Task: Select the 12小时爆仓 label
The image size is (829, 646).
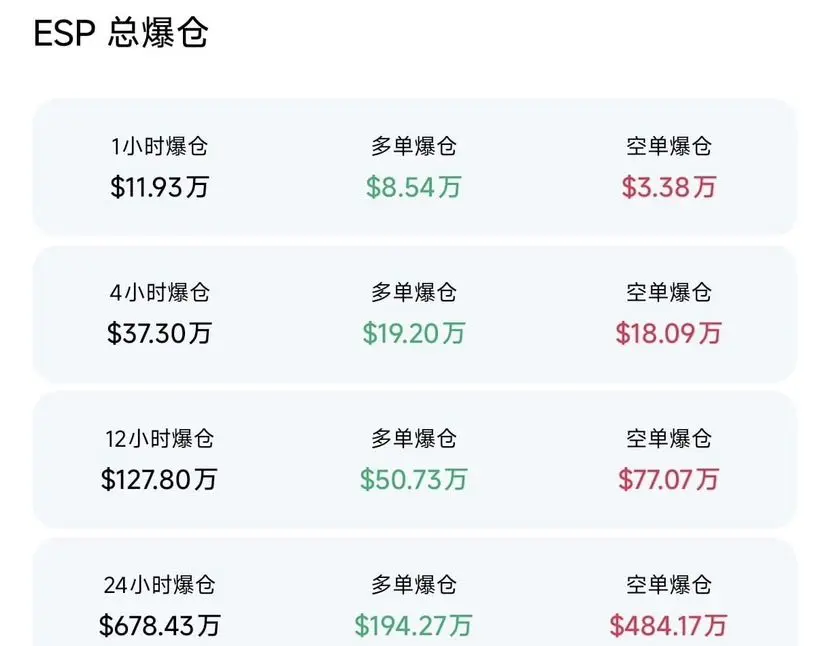Action: [159, 439]
